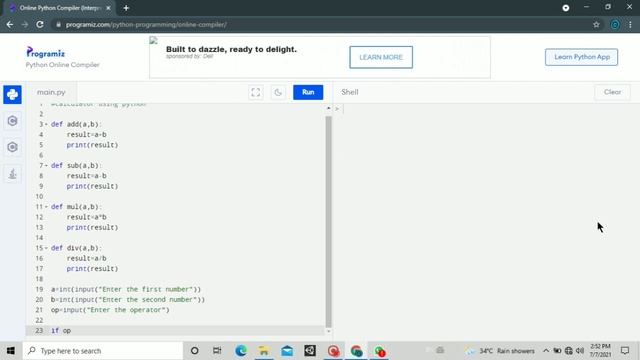Collapse the def add function fold arrow
The height and width of the screenshot is (360, 640).
(46, 124)
